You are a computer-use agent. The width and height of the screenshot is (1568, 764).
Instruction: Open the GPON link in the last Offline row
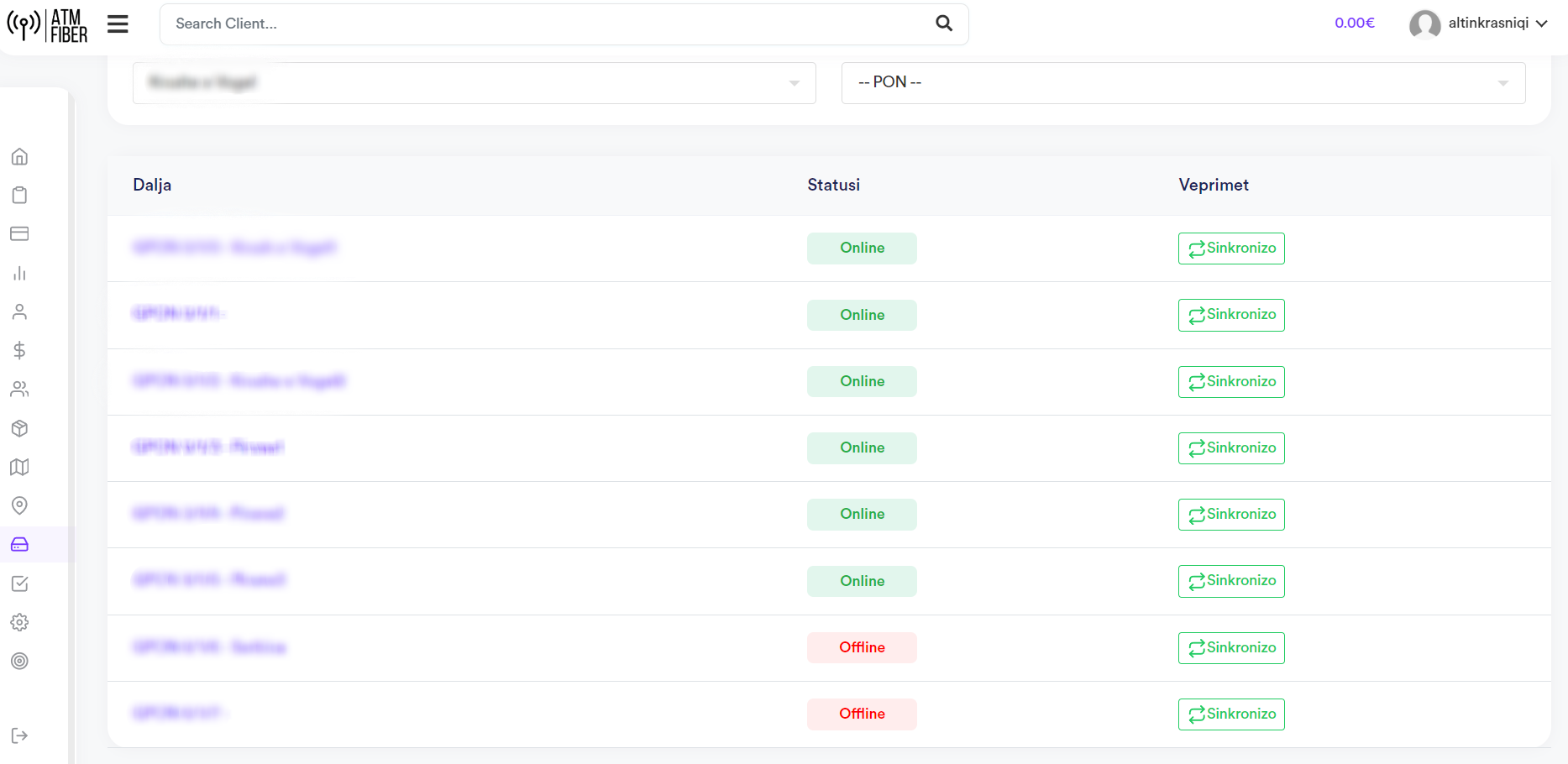(x=180, y=713)
